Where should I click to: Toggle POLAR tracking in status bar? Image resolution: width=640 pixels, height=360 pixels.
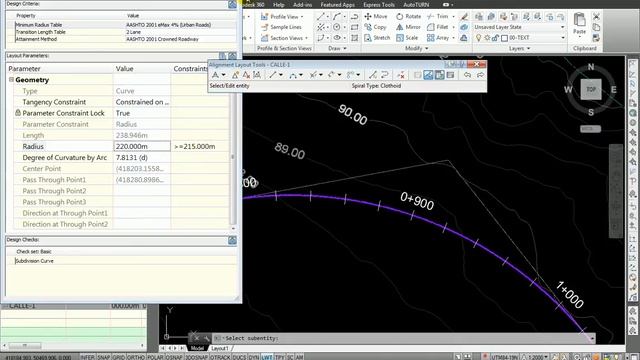coord(155,357)
